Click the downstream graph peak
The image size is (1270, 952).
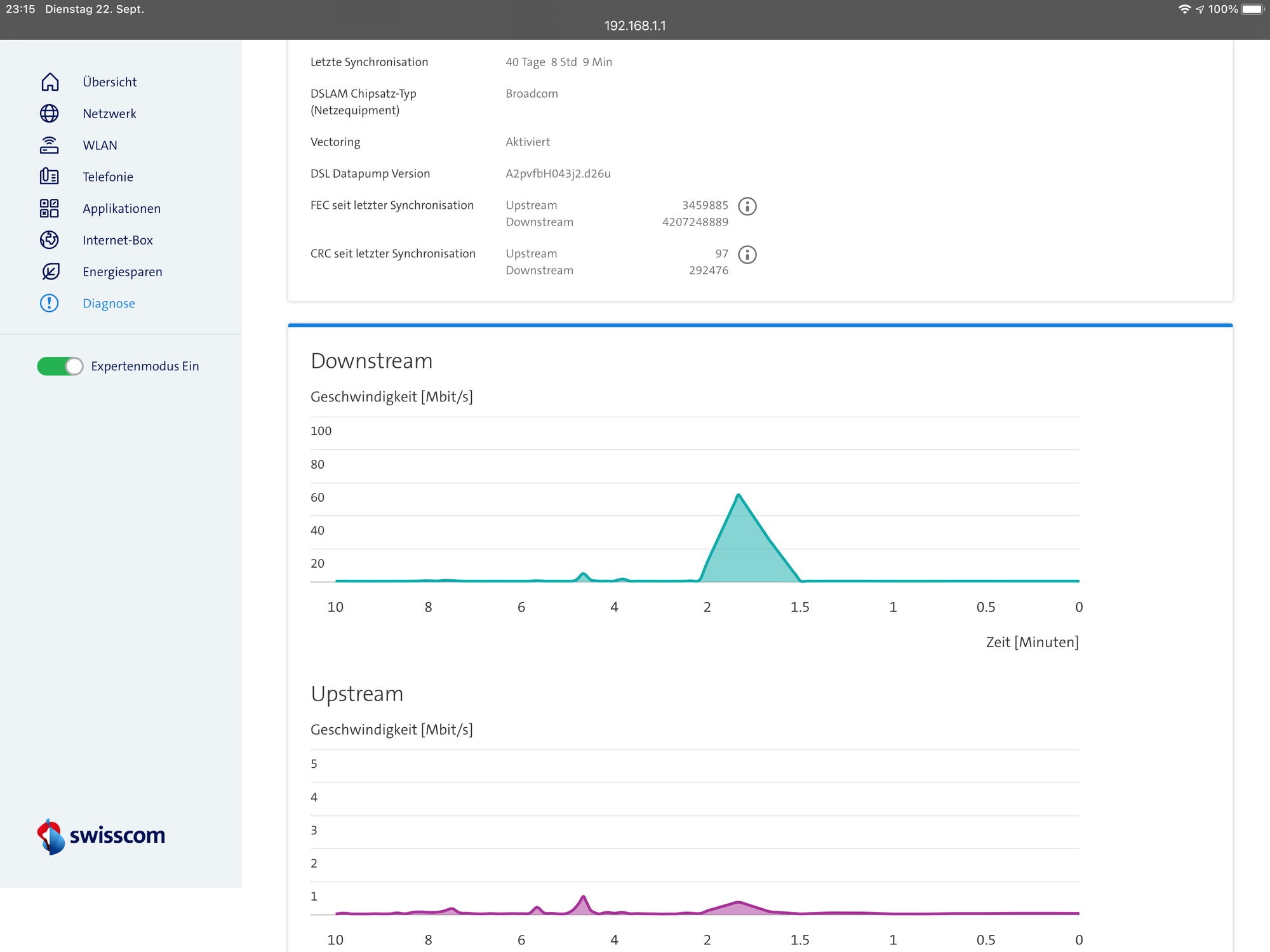739,495
